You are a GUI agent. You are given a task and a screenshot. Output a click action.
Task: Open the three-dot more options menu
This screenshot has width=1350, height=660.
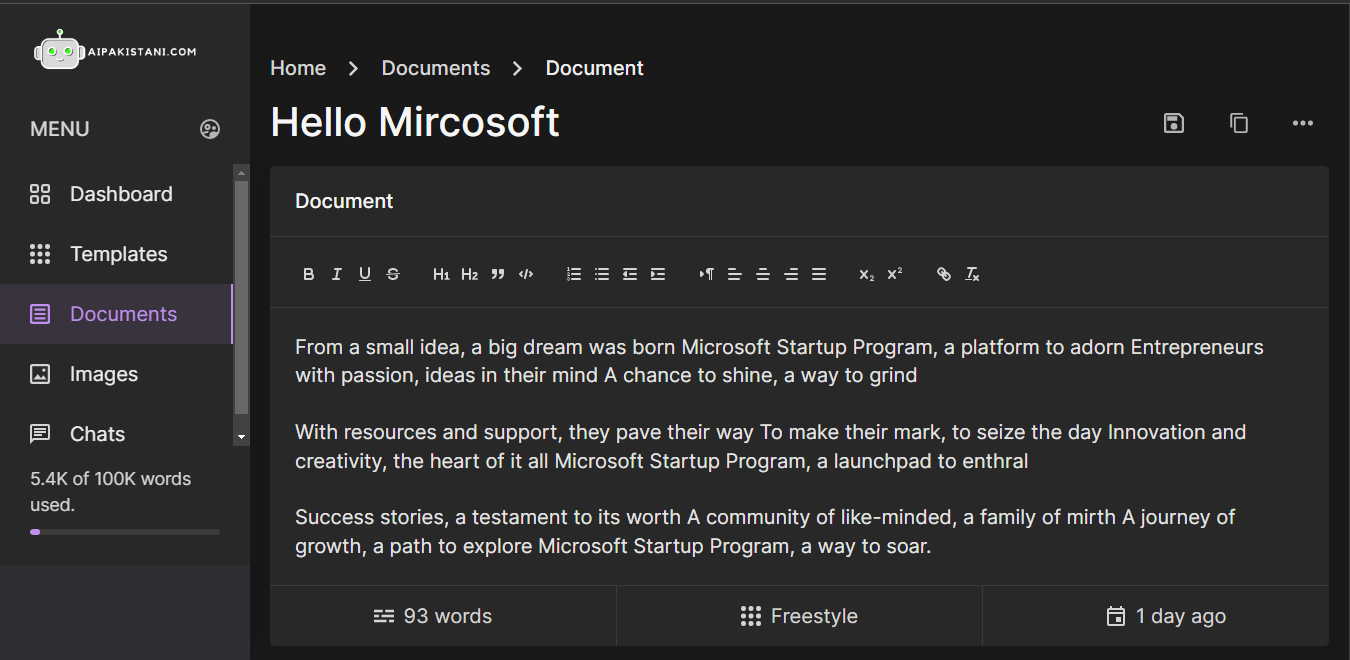pos(1302,123)
